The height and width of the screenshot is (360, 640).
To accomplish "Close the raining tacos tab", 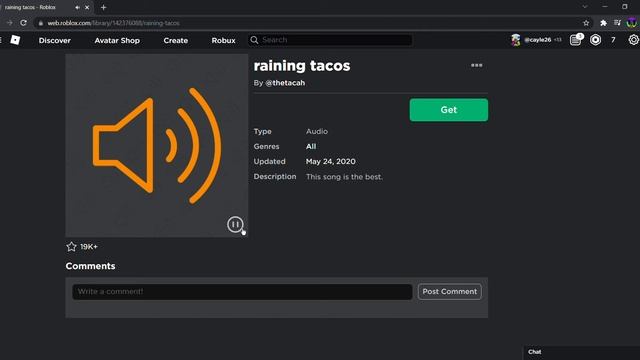I will pos(87,7).
